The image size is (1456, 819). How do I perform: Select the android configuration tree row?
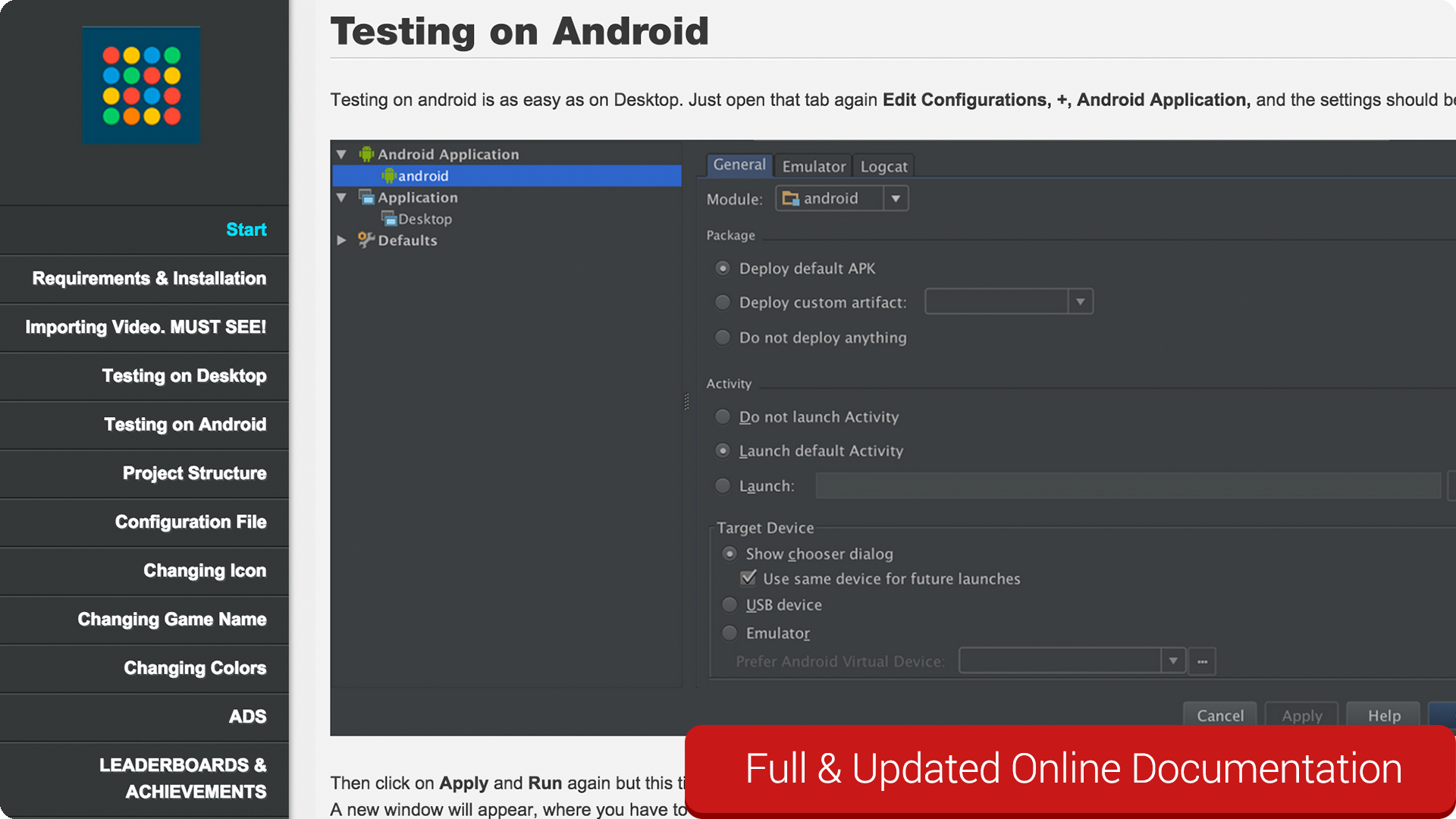pos(507,176)
